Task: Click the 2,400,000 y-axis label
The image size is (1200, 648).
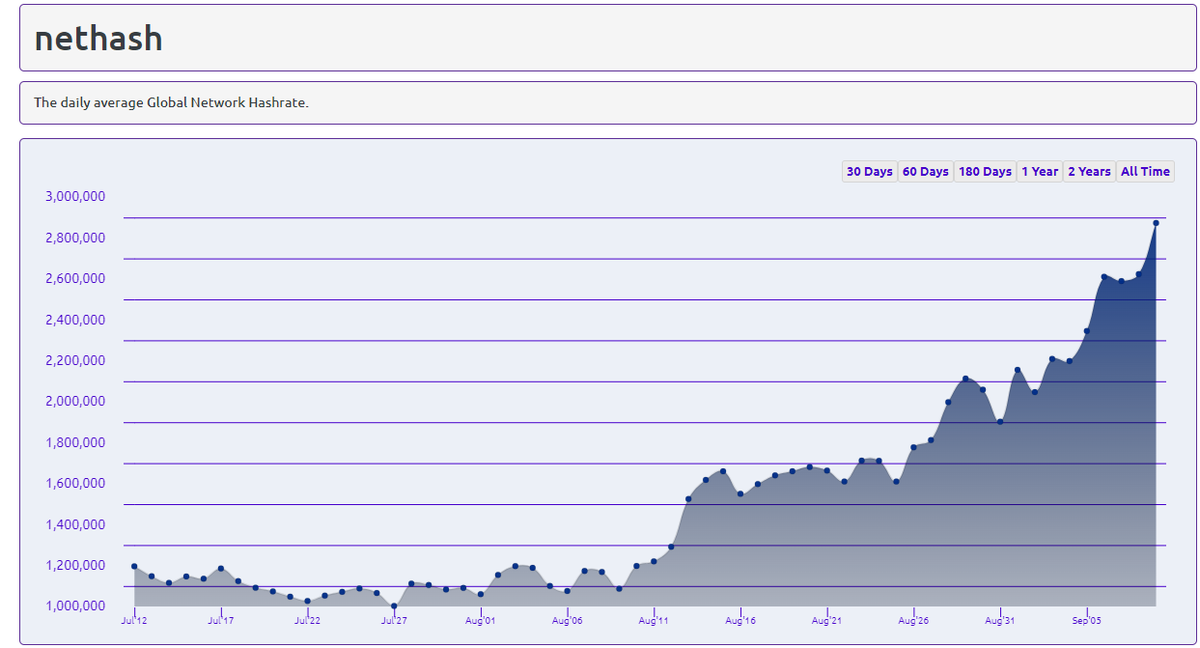Action: [x=76, y=319]
